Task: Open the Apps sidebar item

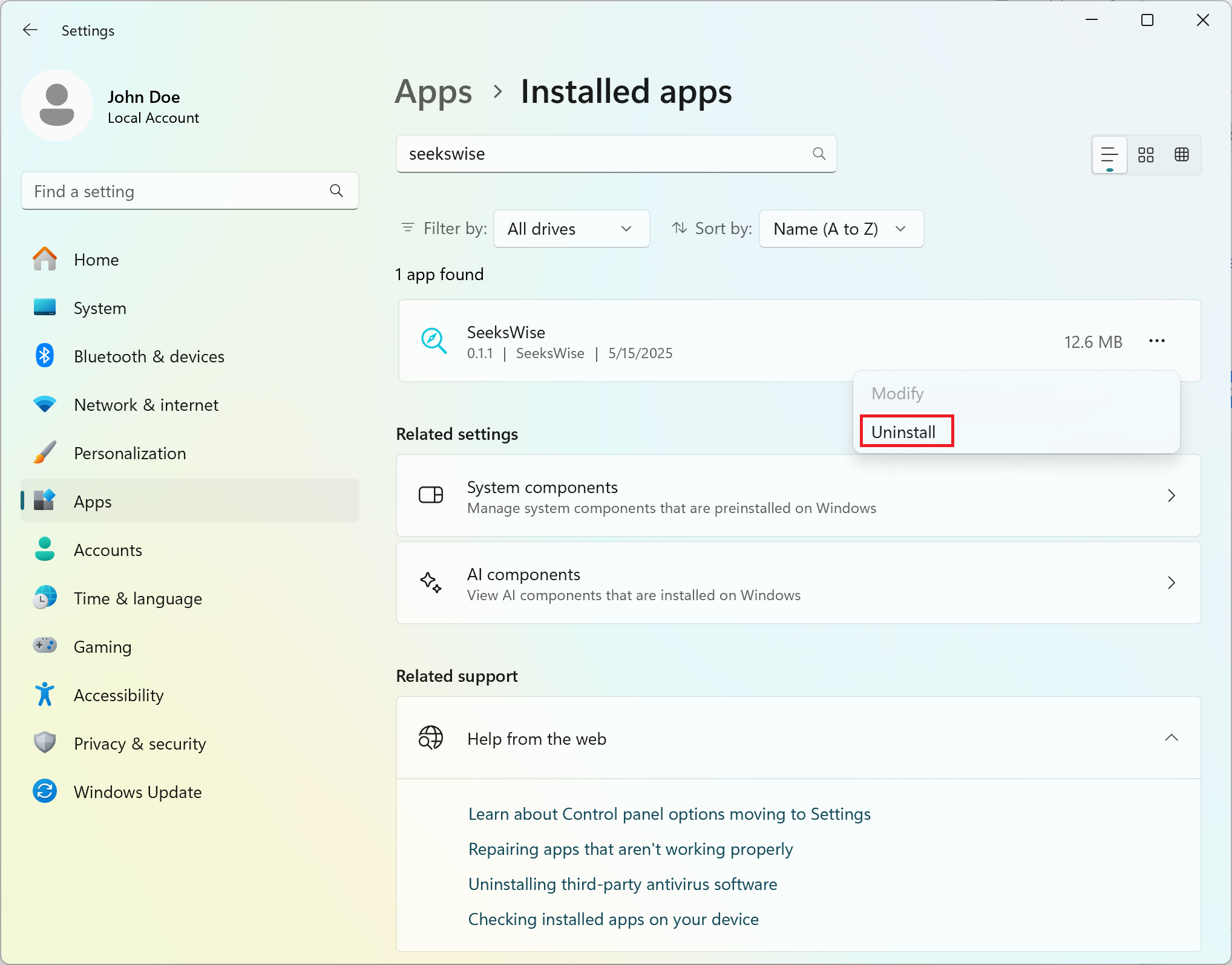Action: (190, 501)
